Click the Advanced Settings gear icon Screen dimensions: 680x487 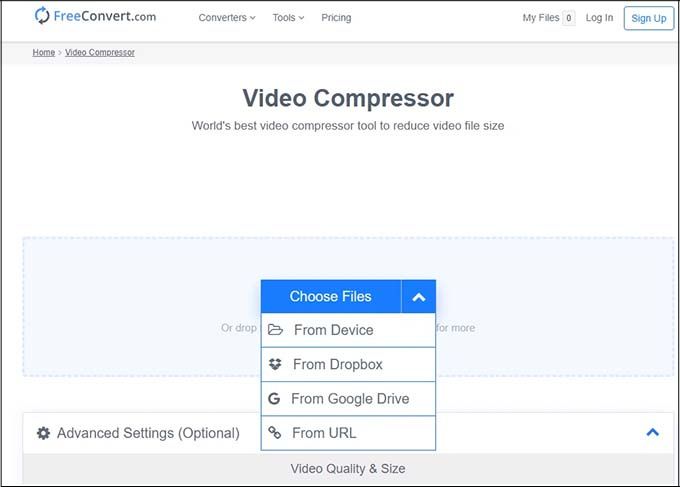pyautogui.click(x=43, y=433)
